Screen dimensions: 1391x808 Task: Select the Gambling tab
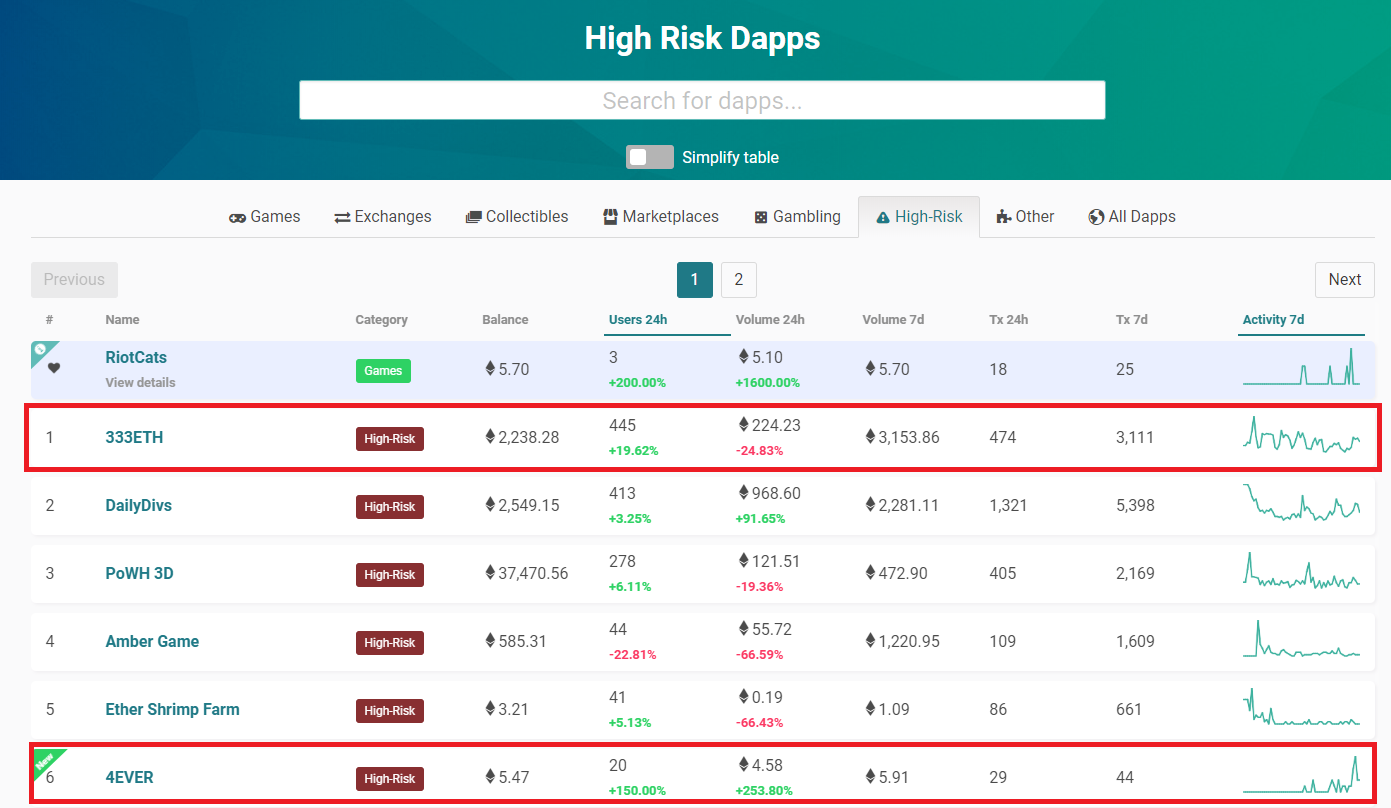pos(797,217)
